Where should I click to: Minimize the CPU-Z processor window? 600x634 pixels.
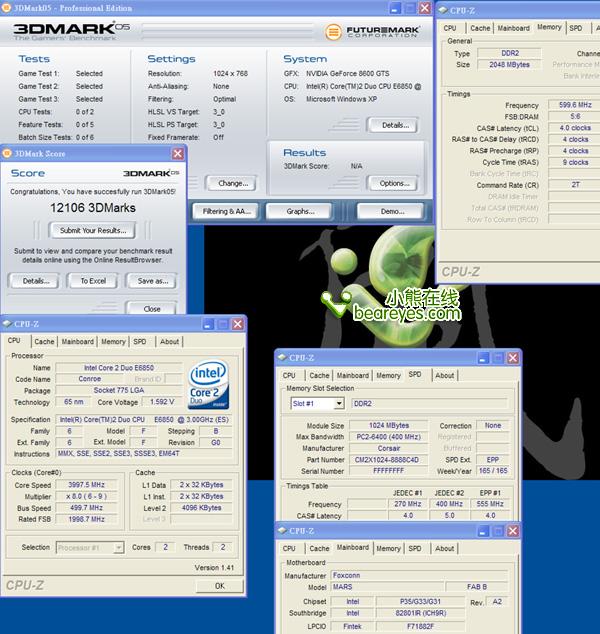point(208,324)
